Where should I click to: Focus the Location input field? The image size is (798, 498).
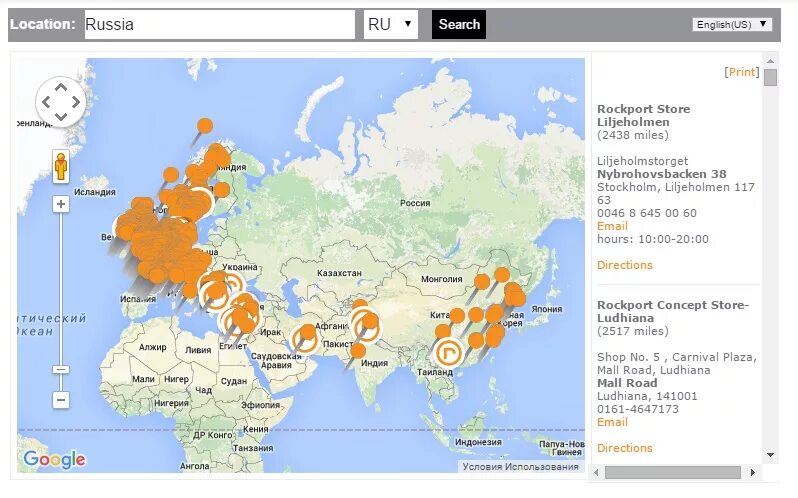220,24
